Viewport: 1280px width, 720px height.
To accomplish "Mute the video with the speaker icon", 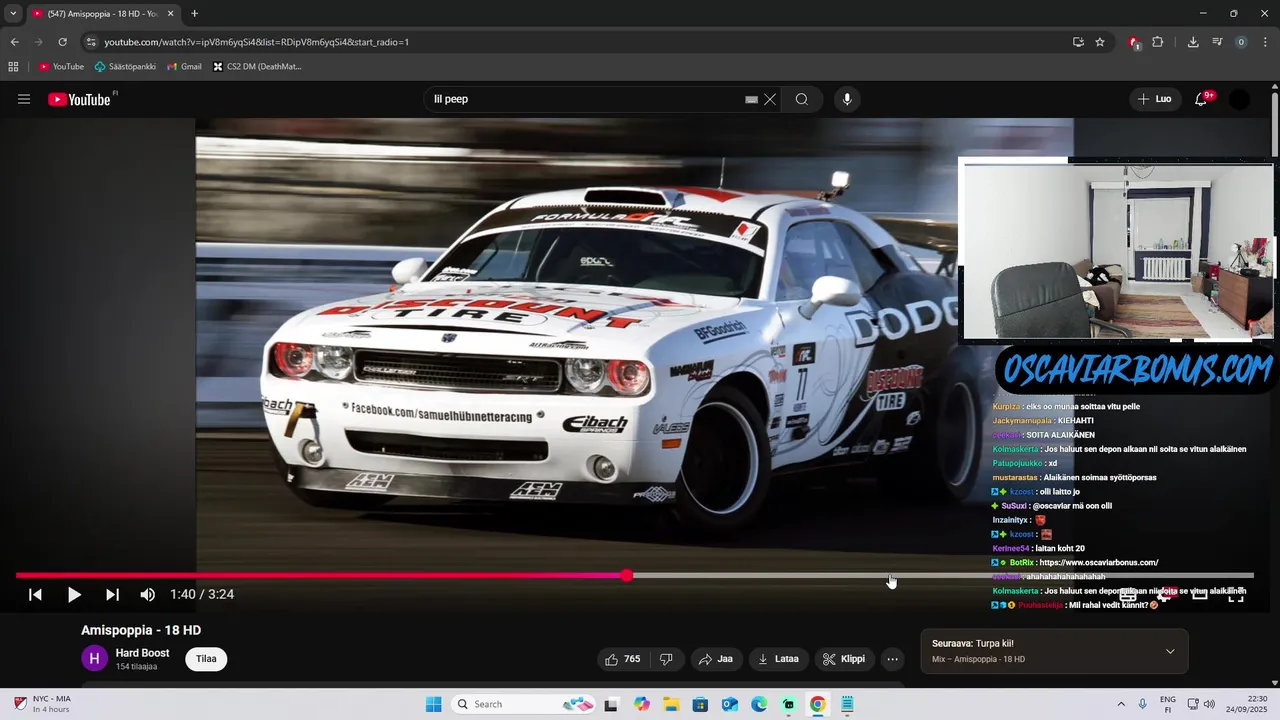I will click(148, 594).
